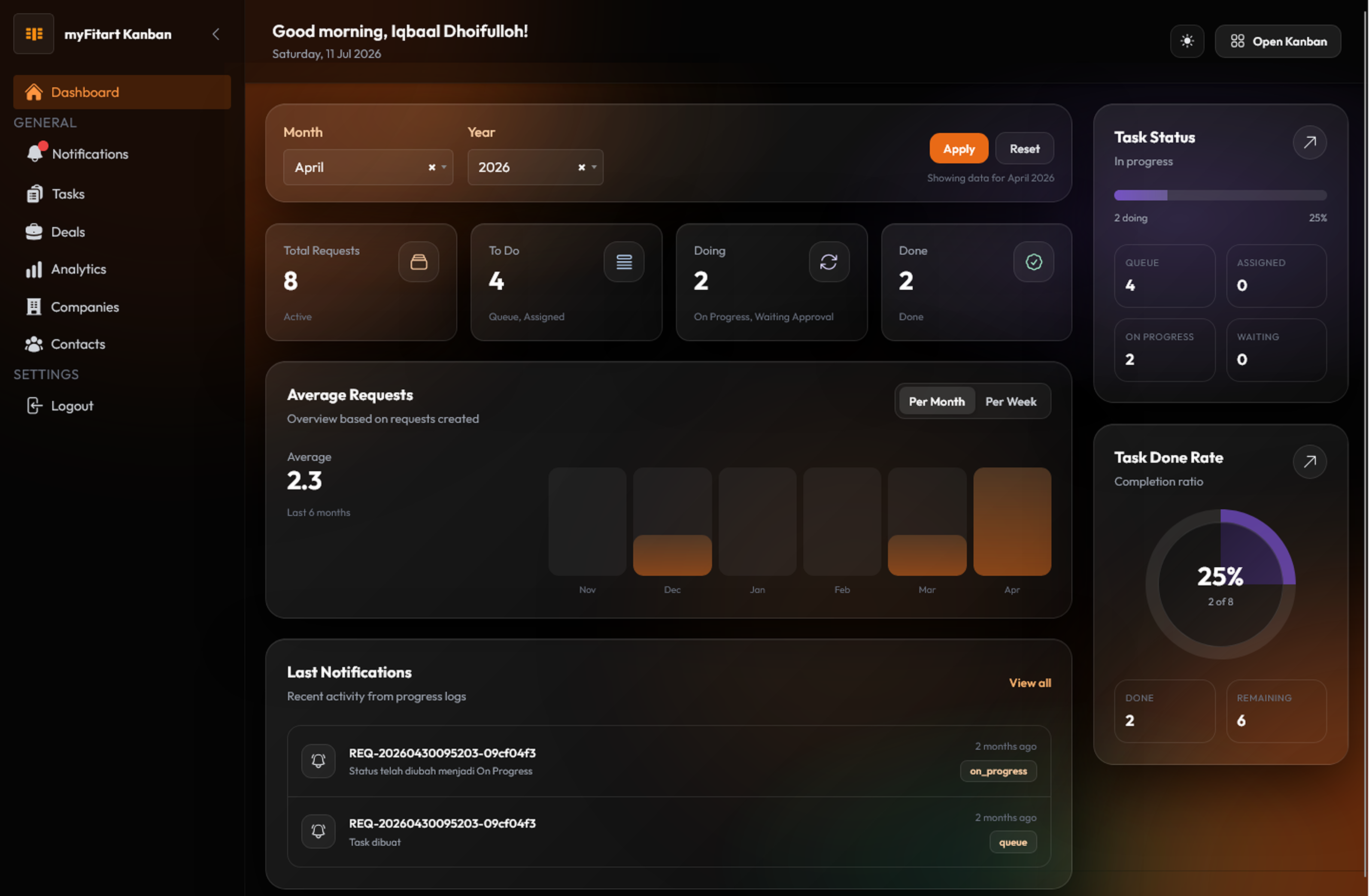
Task: Switch Average Requests to Per Week
Action: coord(1011,401)
